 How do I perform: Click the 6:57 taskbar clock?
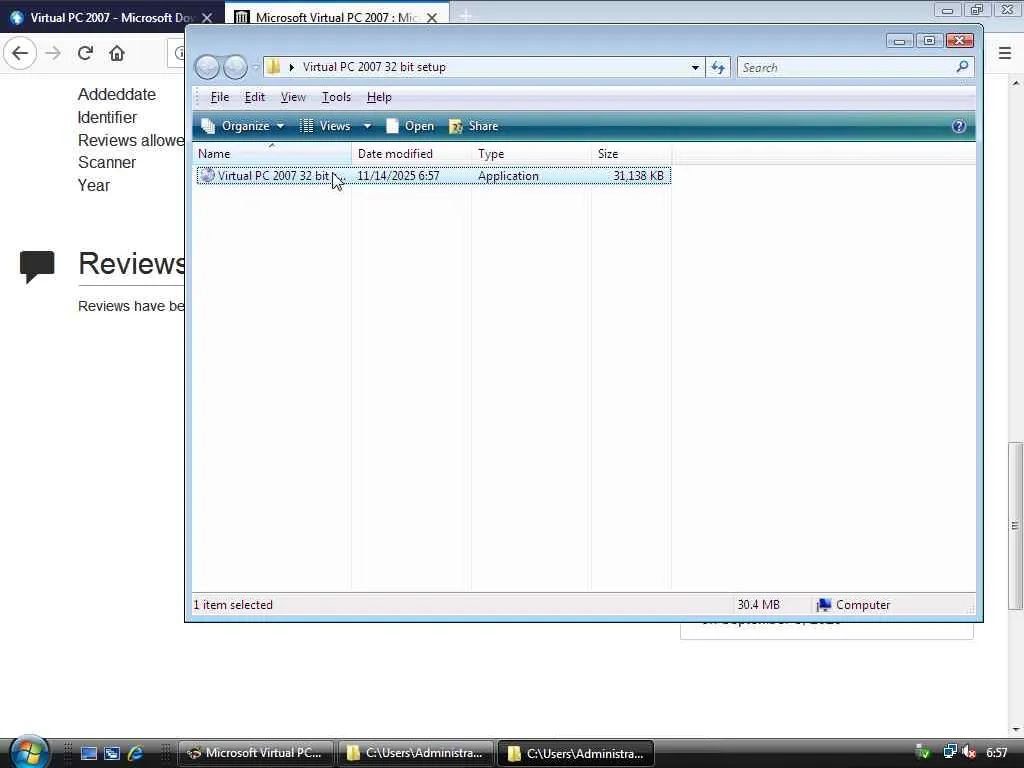tap(997, 753)
